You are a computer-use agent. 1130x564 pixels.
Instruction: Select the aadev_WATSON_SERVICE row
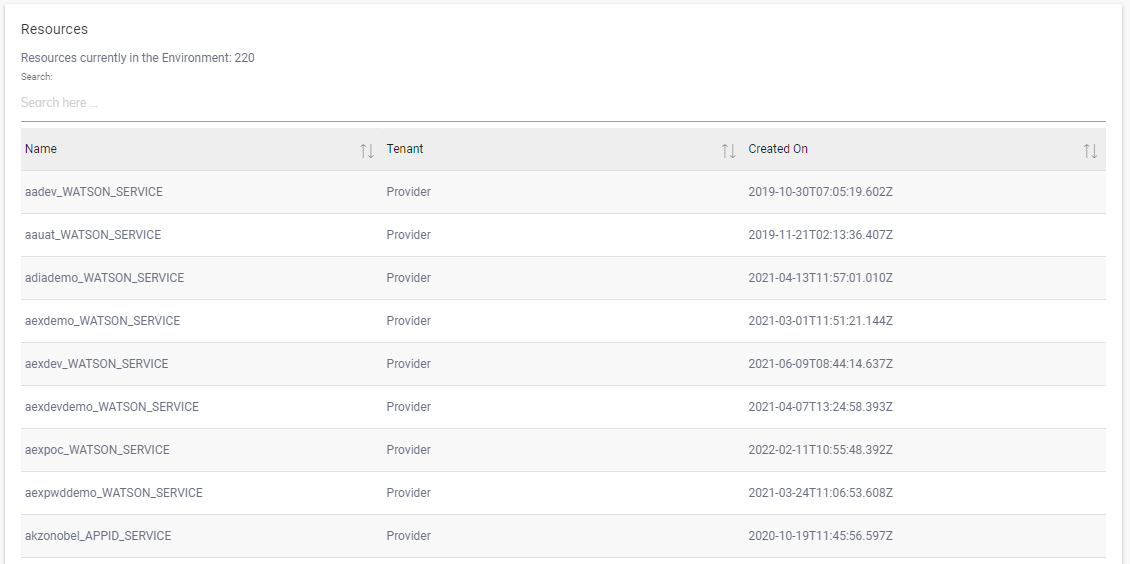point(94,192)
